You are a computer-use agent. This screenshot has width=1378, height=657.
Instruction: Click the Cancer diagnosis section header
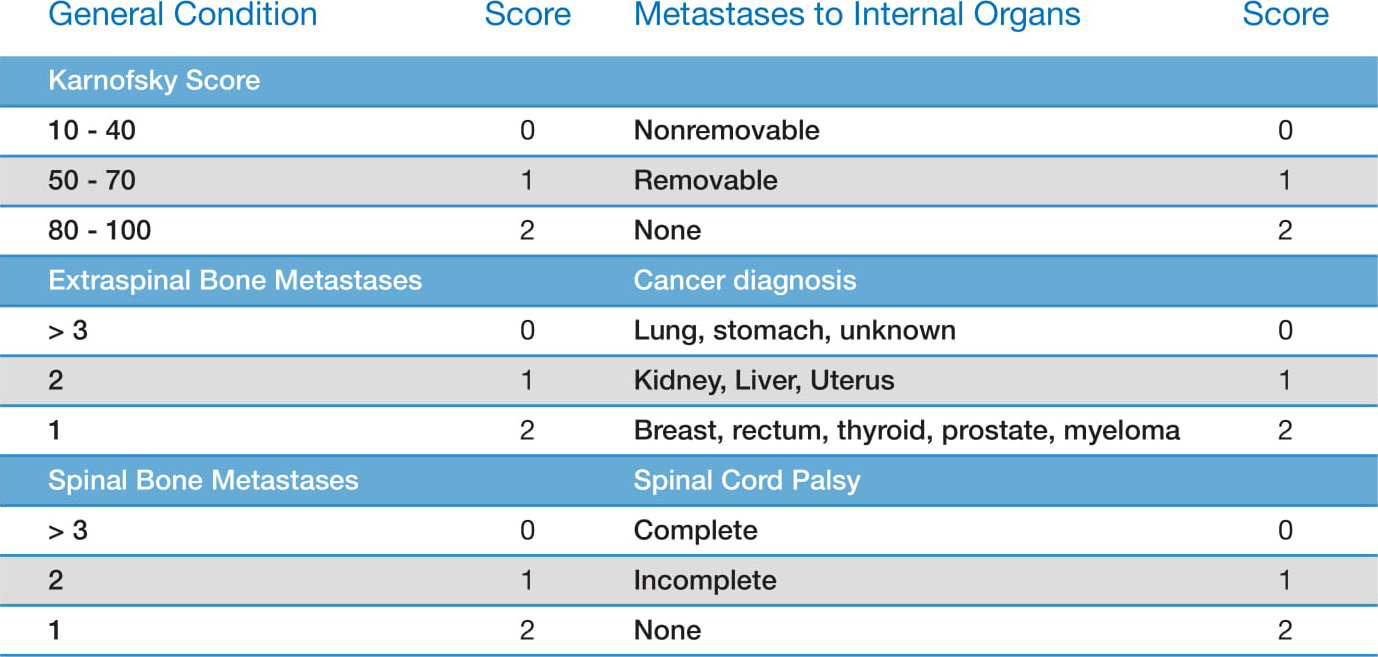[x=745, y=280]
